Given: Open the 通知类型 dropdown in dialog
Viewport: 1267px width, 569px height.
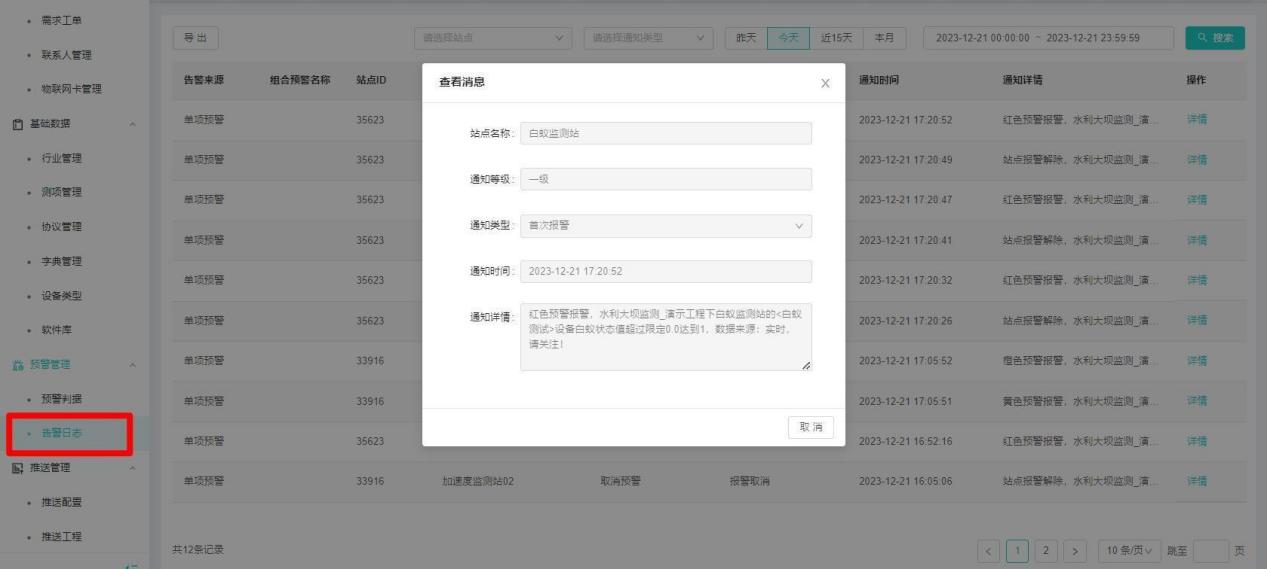Looking at the screenshot, I should pyautogui.click(x=665, y=226).
